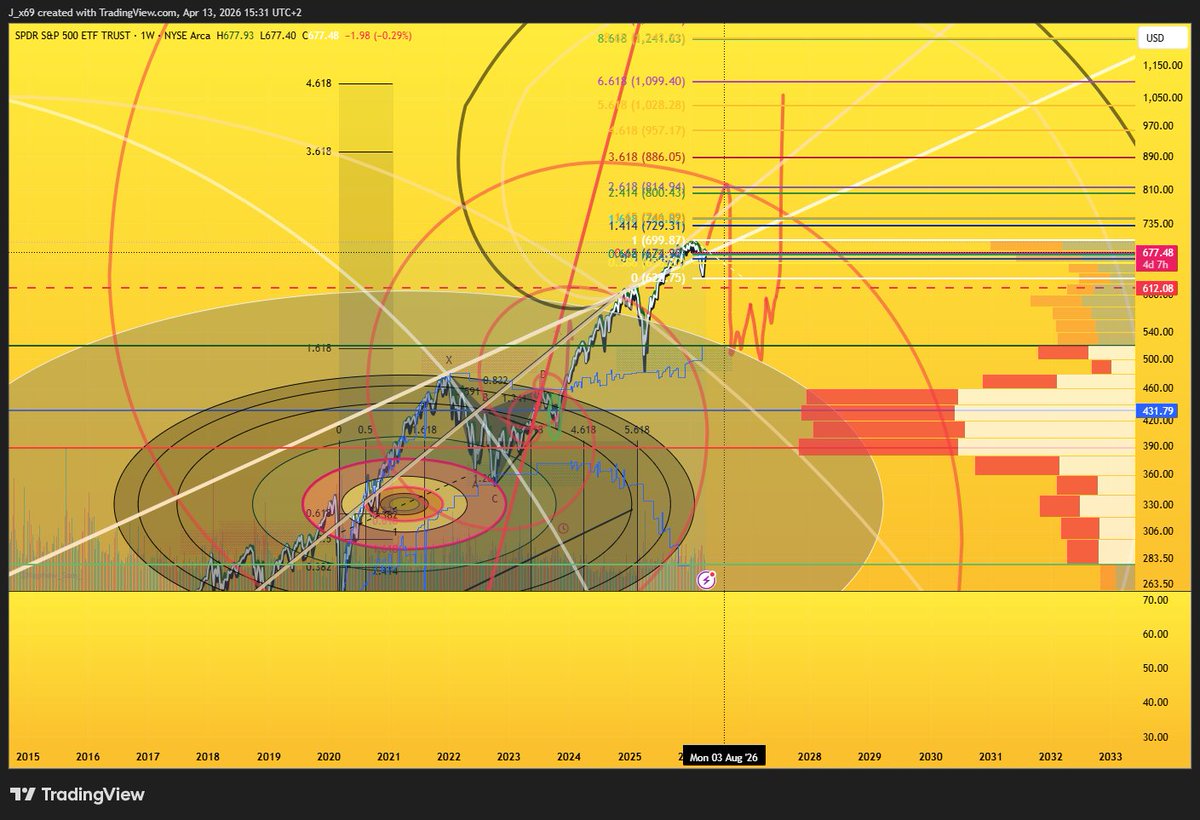
Task: Click the 1,050.00 price axis label
Action: coord(1165,98)
